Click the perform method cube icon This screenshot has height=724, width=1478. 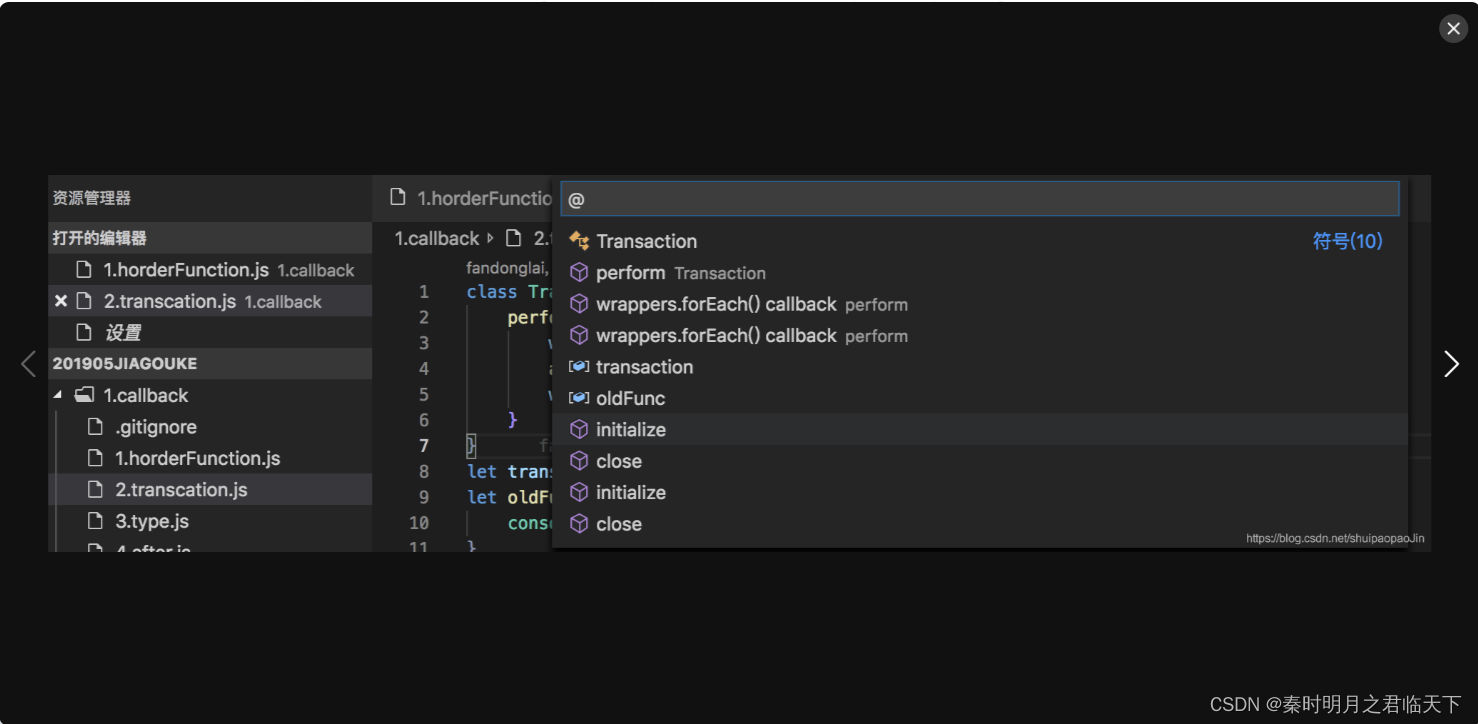click(x=579, y=273)
